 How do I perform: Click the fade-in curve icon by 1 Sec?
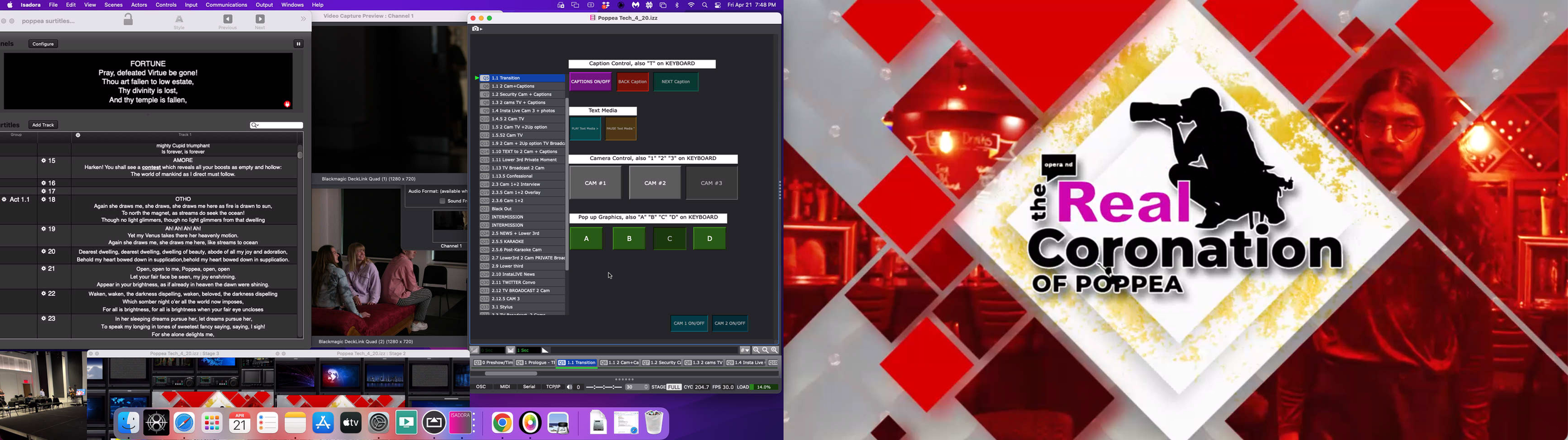(545, 350)
